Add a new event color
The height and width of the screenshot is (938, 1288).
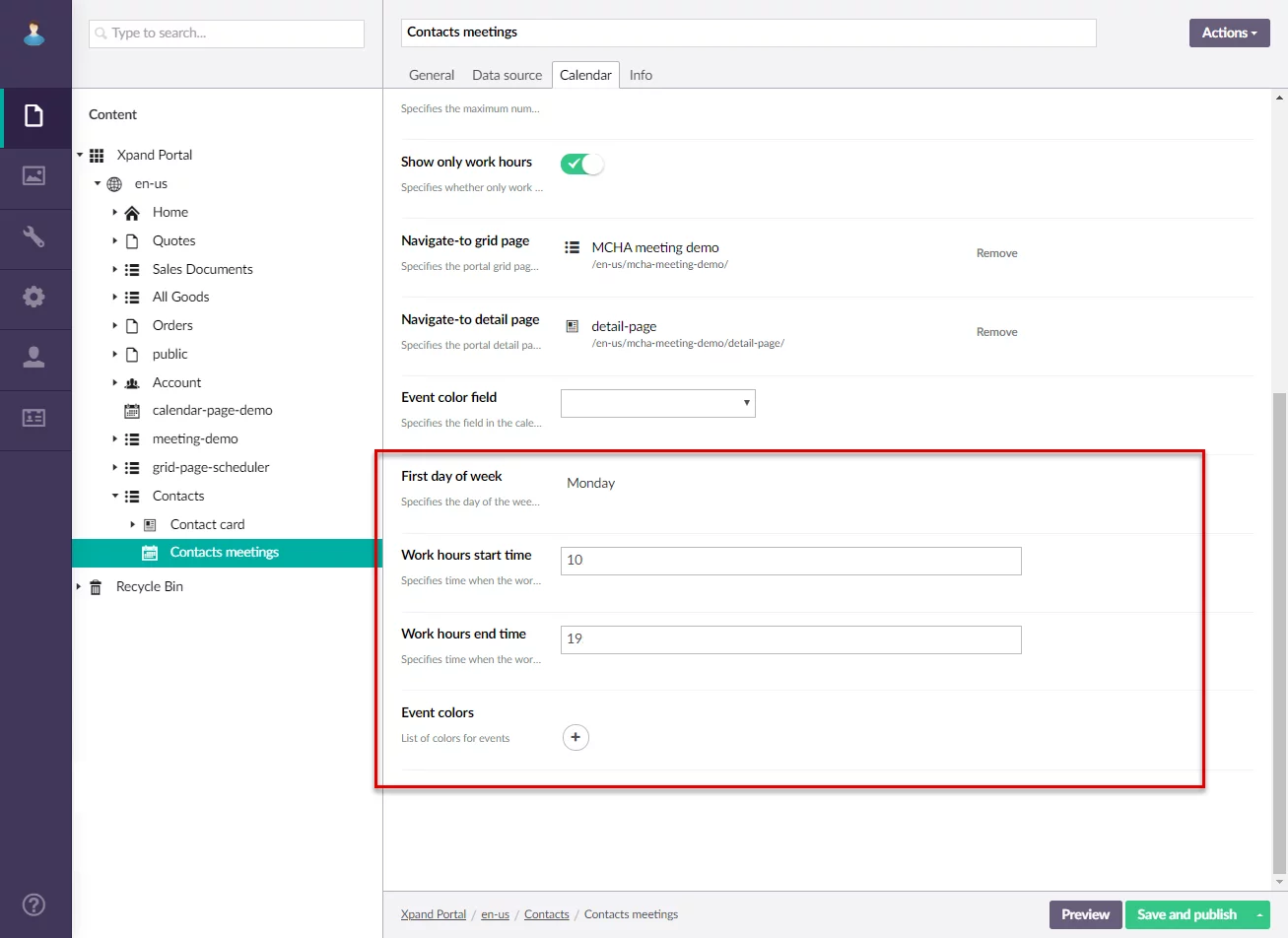click(576, 737)
